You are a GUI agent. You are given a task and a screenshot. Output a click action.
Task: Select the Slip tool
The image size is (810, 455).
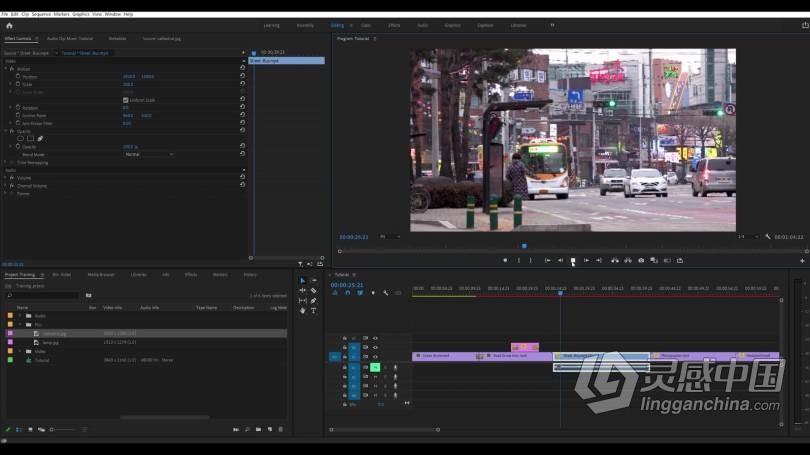click(303, 301)
